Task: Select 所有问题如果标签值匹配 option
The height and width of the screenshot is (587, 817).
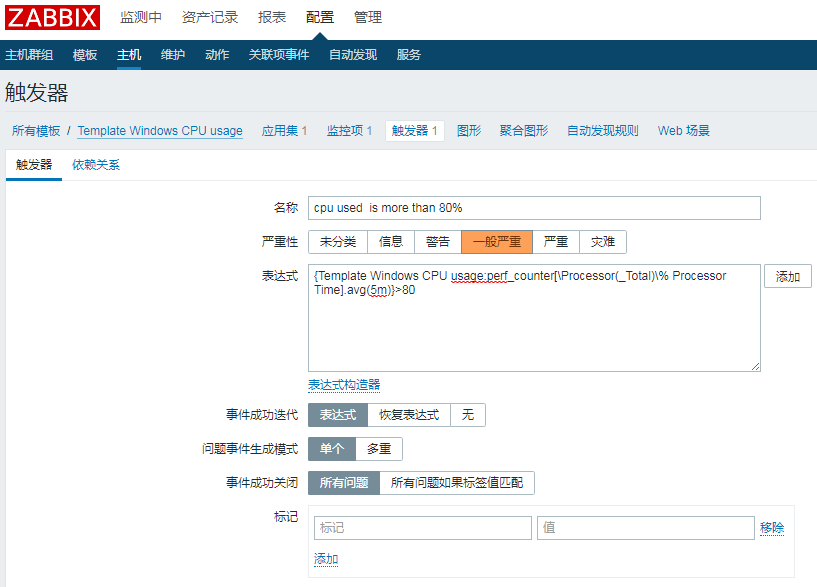Action: click(457, 483)
